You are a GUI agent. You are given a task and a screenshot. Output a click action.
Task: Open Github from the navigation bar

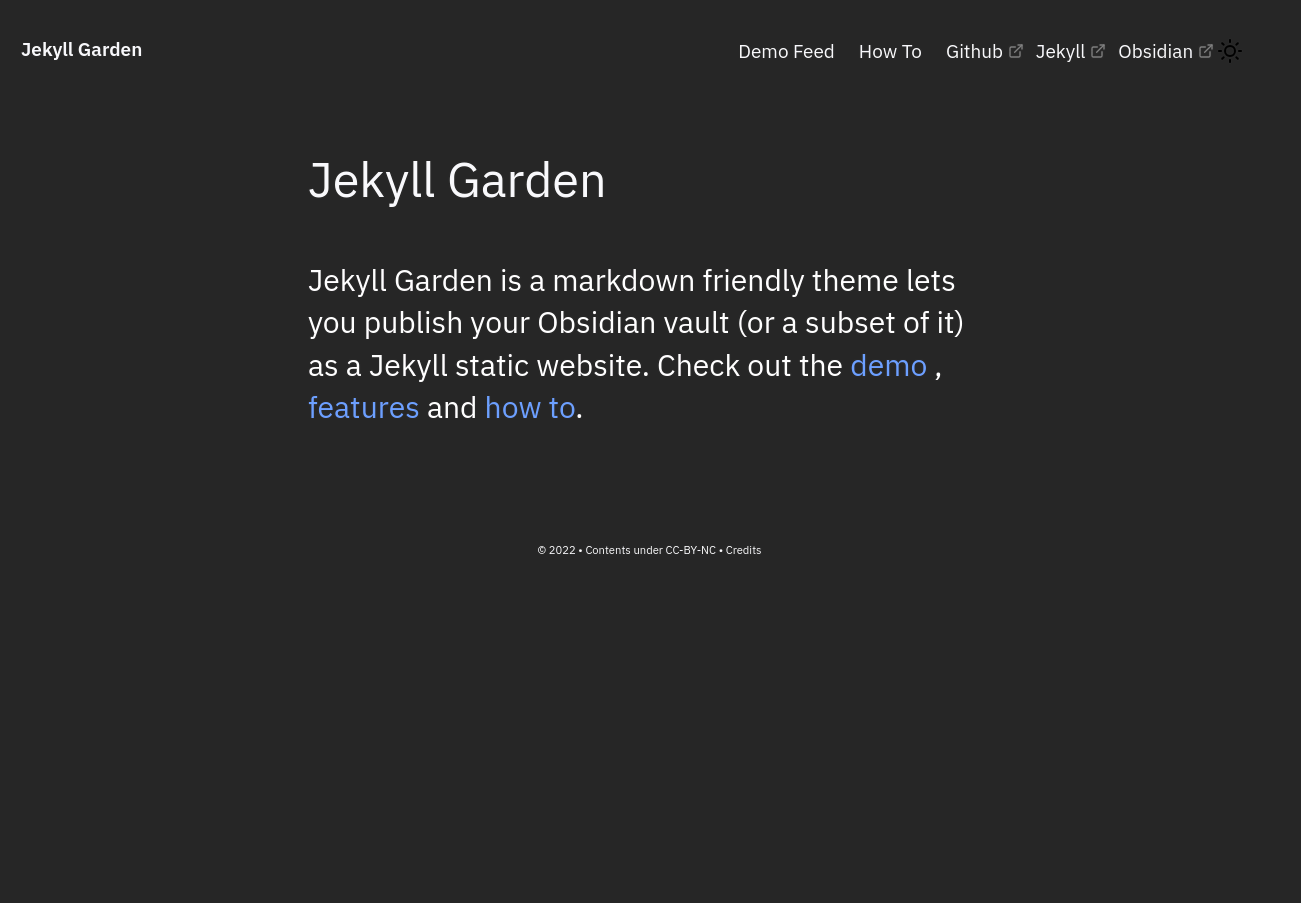tap(974, 51)
